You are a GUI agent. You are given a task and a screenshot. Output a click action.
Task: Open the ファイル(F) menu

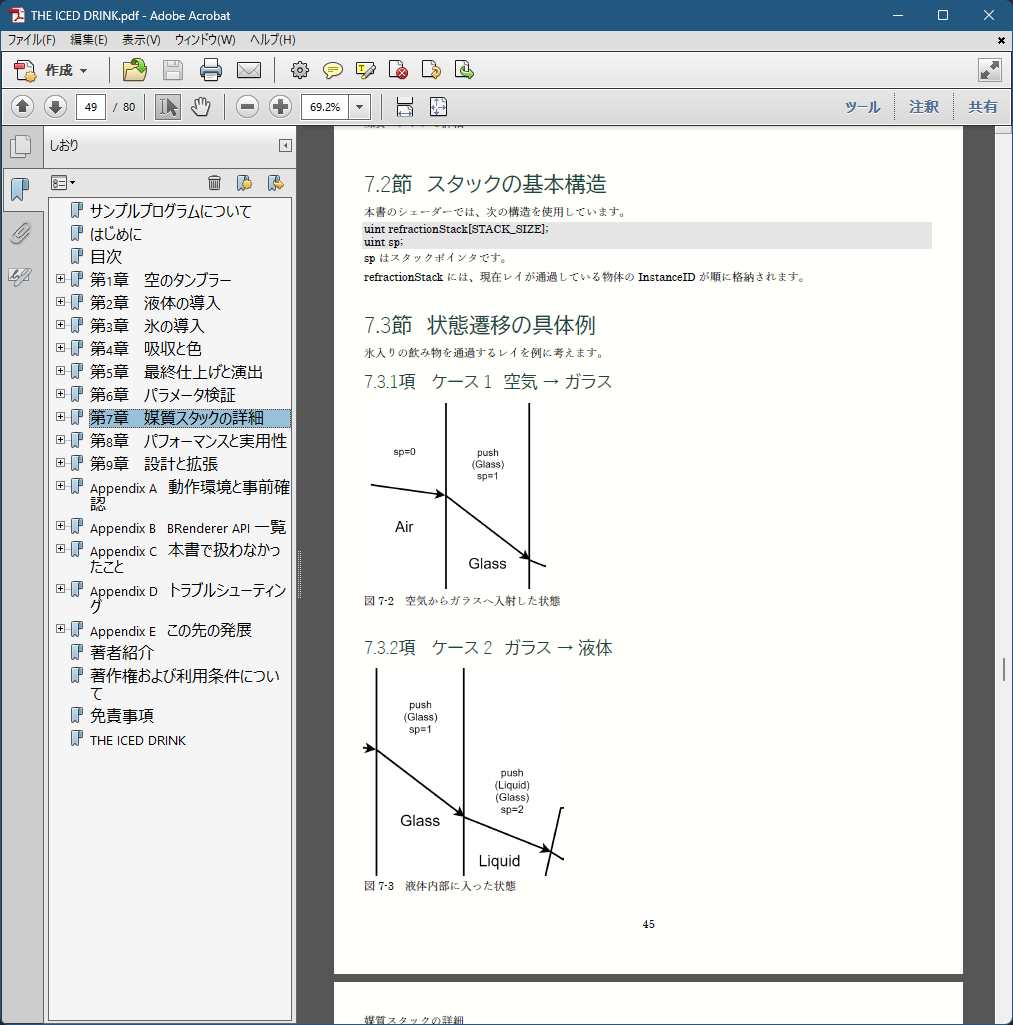(x=32, y=40)
